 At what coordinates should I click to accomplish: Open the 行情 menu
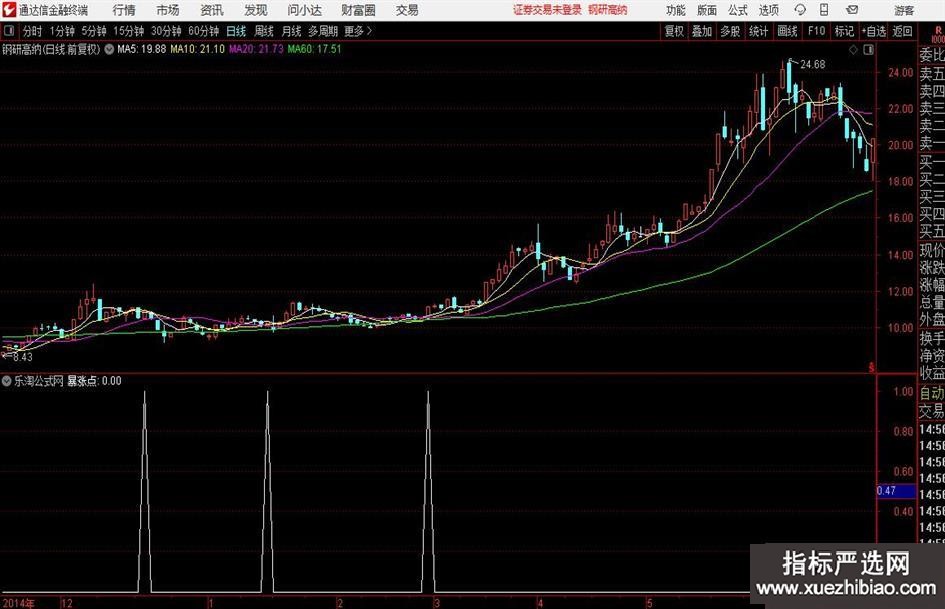point(124,10)
